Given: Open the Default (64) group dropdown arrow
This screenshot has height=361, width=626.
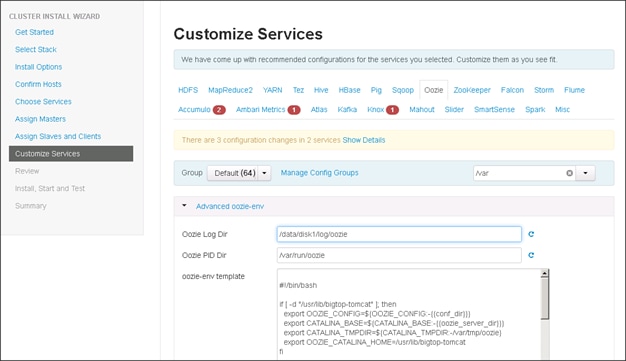Looking at the screenshot, I should click(264, 173).
